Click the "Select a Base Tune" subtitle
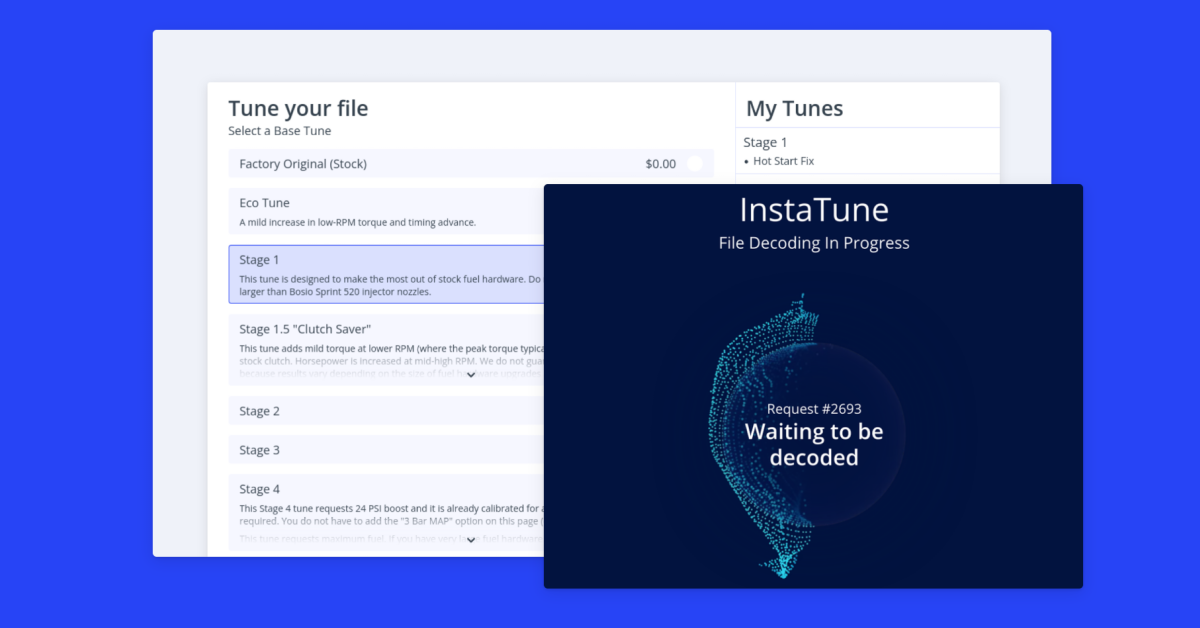Viewport: 1200px width, 628px height. (279, 131)
